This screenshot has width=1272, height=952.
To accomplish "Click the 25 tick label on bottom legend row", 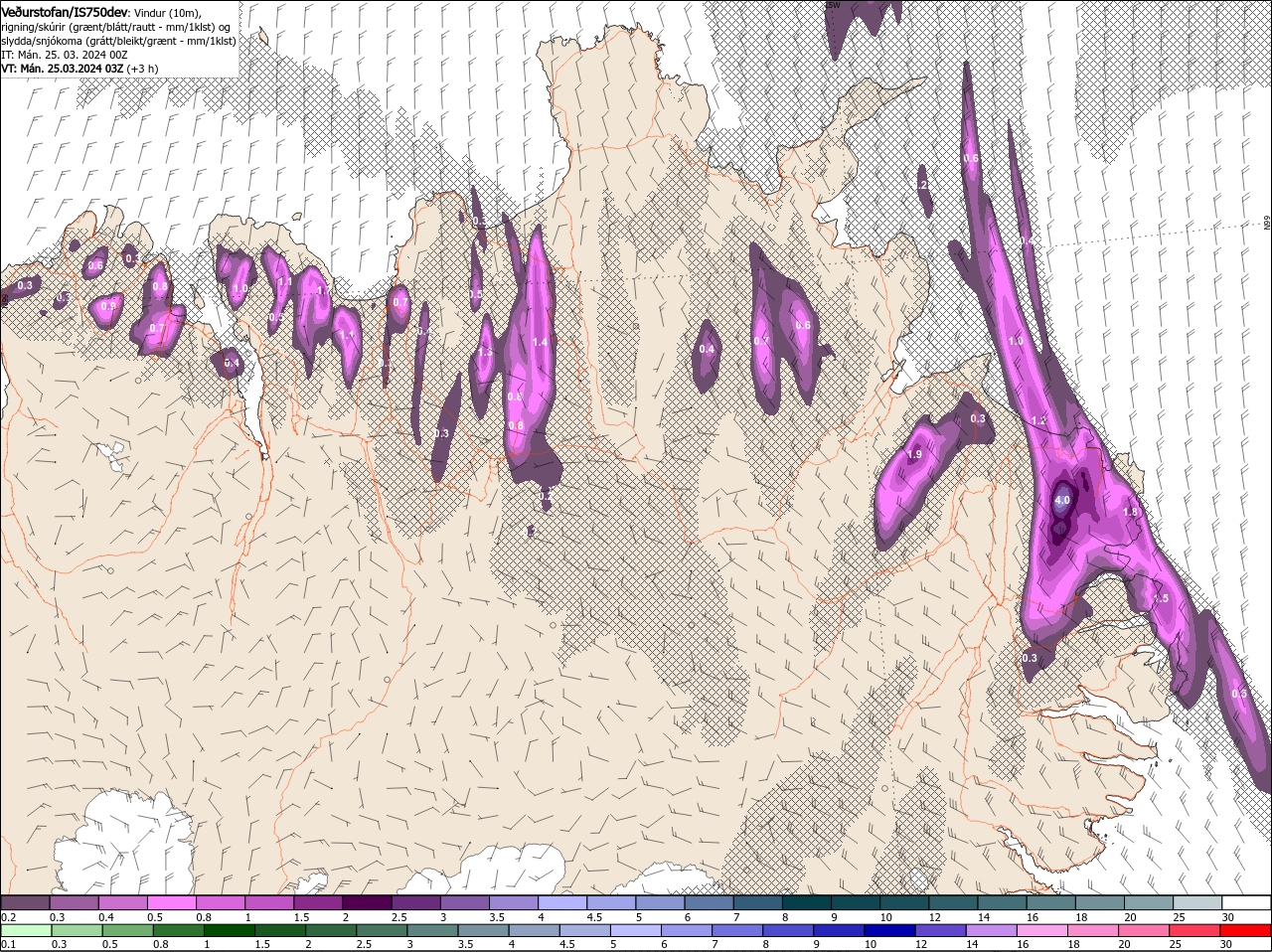I will (x=1175, y=944).
